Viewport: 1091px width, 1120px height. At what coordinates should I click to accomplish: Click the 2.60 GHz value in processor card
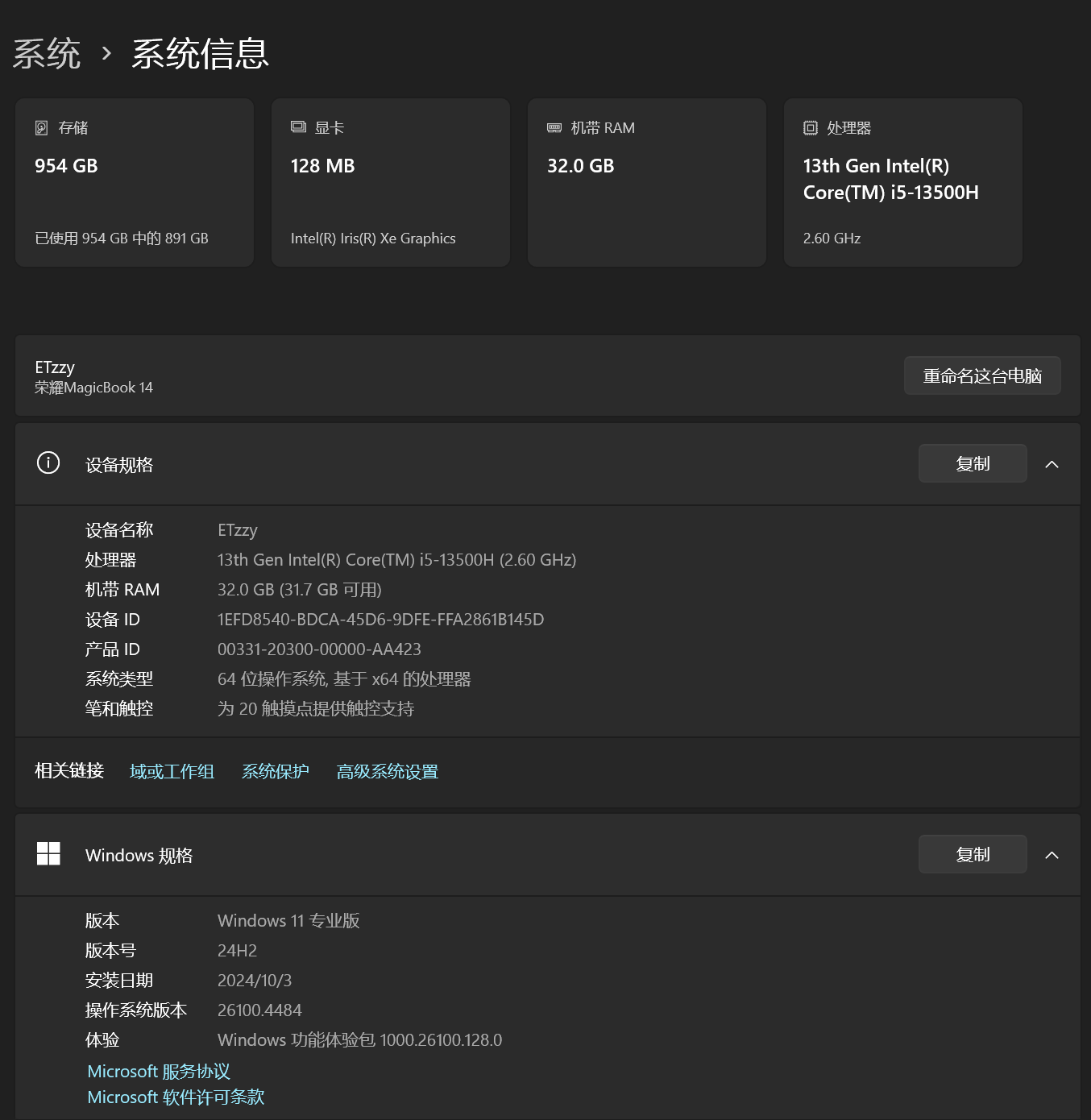pos(832,239)
